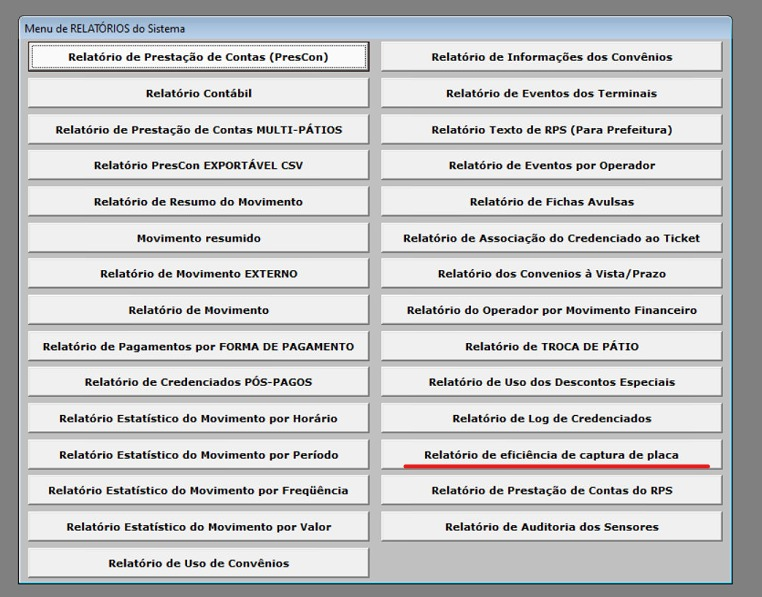
Task: Click Relatório de Fichas Avulsas
Action: point(551,202)
